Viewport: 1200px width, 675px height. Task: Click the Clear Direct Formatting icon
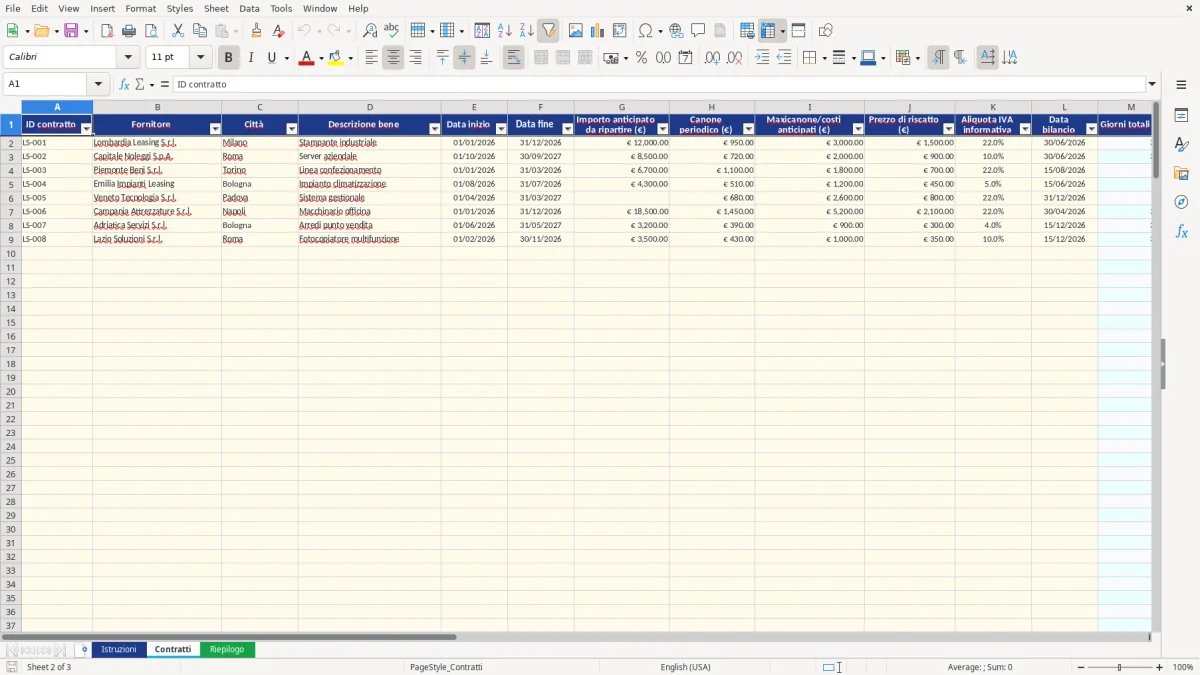(279, 31)
